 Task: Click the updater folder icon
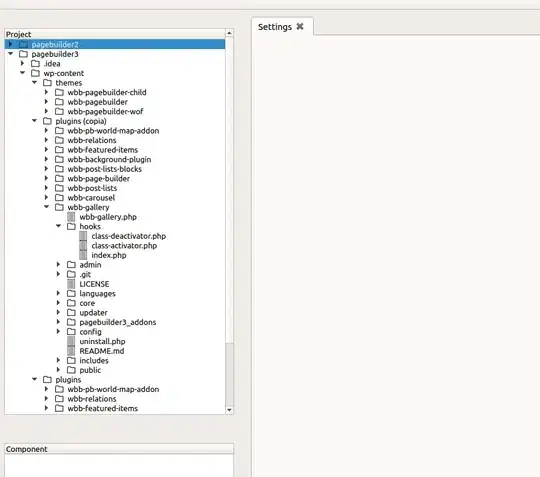[72, 312]
